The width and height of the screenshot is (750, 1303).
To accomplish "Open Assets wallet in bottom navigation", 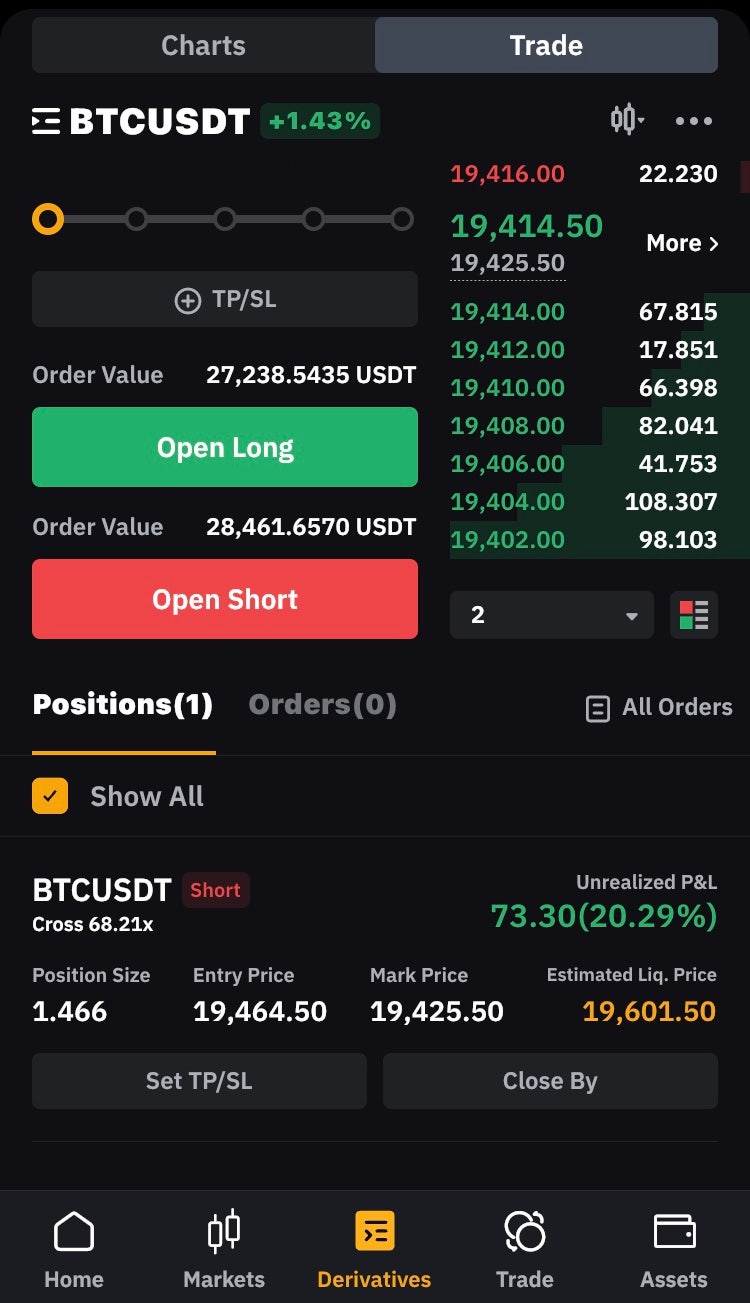I will [674, 1248].
